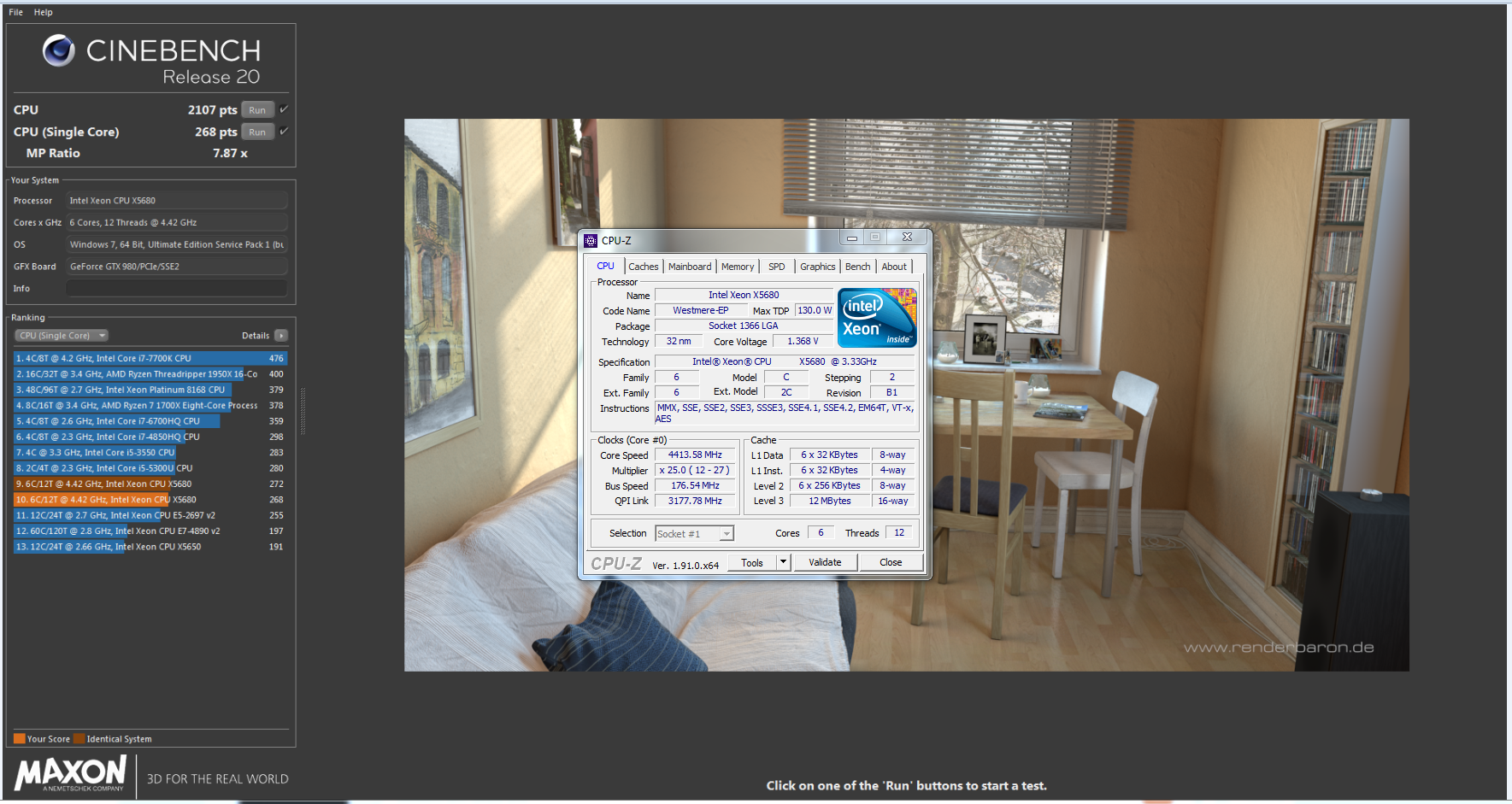Select ranking row 12 Xeon E7-4890 v2
1512x804 pixels.
click(x=150, y=531)
